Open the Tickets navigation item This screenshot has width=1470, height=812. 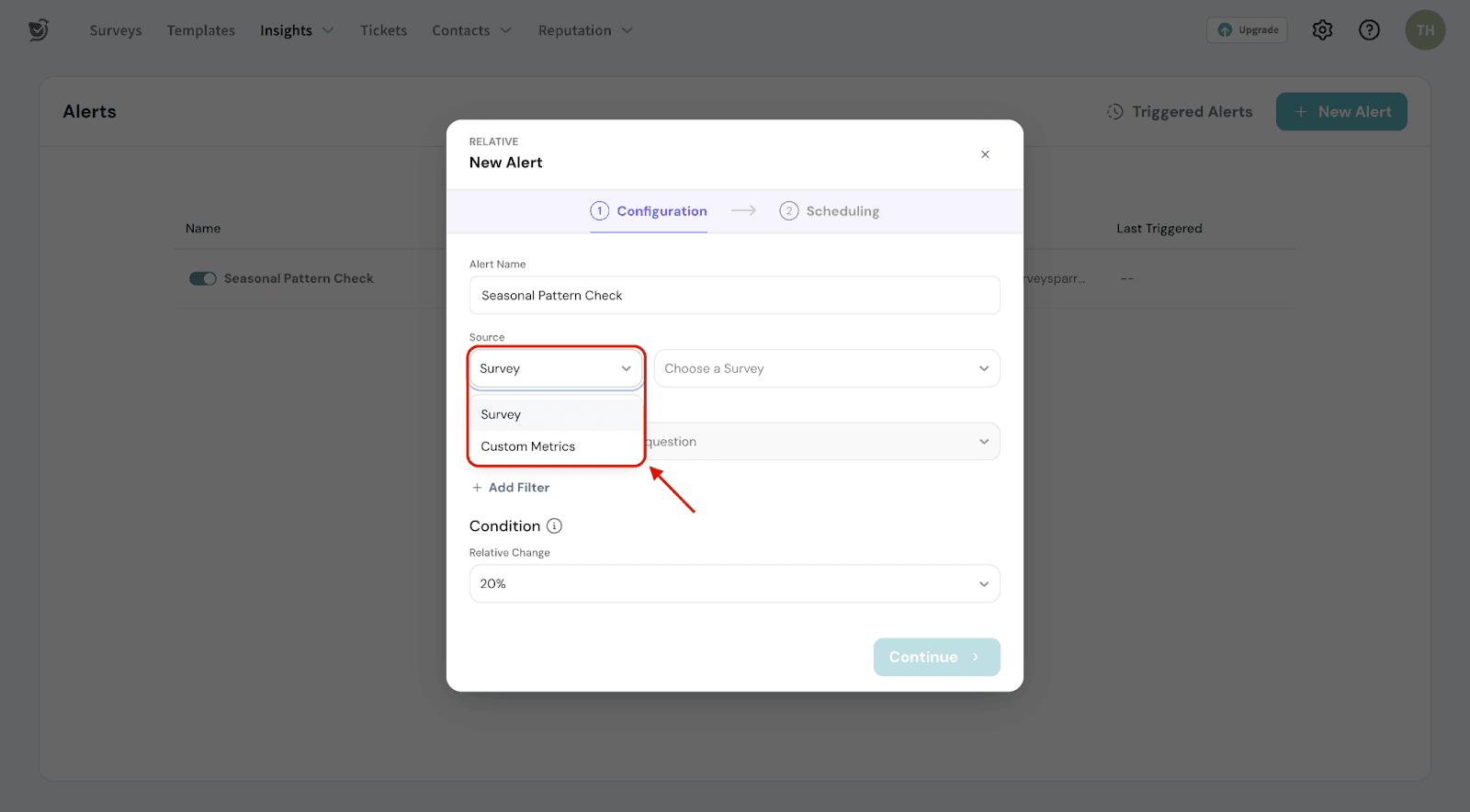[x=383, y=30]
